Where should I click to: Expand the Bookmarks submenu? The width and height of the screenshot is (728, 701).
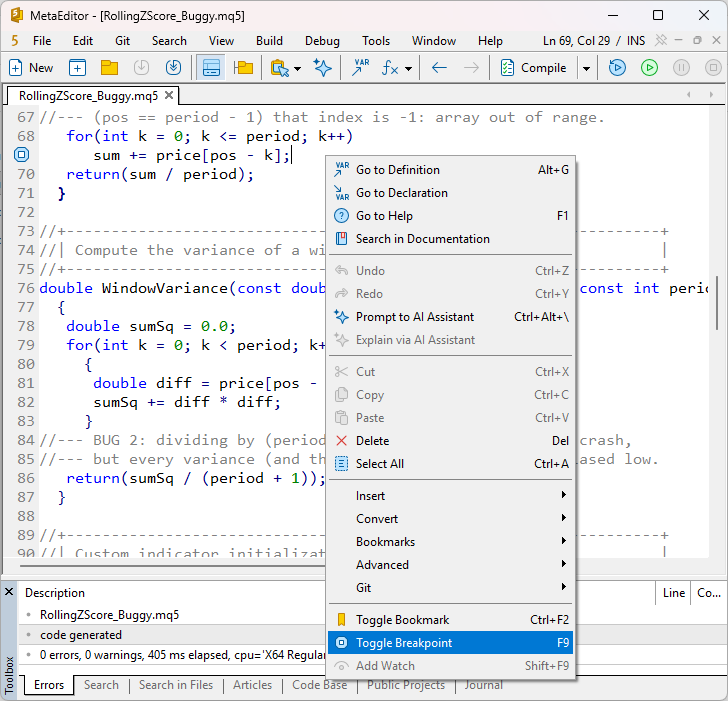pos(450,542)
